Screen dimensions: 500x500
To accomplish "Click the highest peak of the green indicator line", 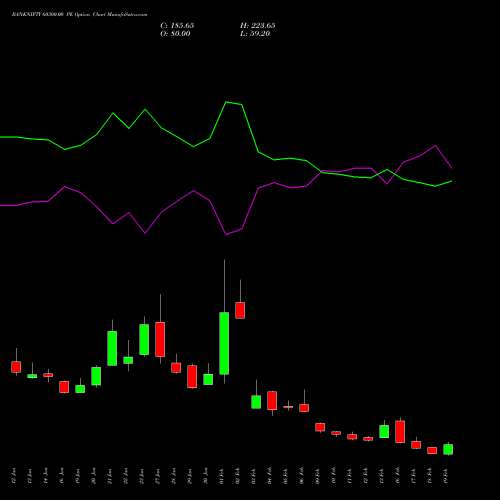I will (226, 102).
